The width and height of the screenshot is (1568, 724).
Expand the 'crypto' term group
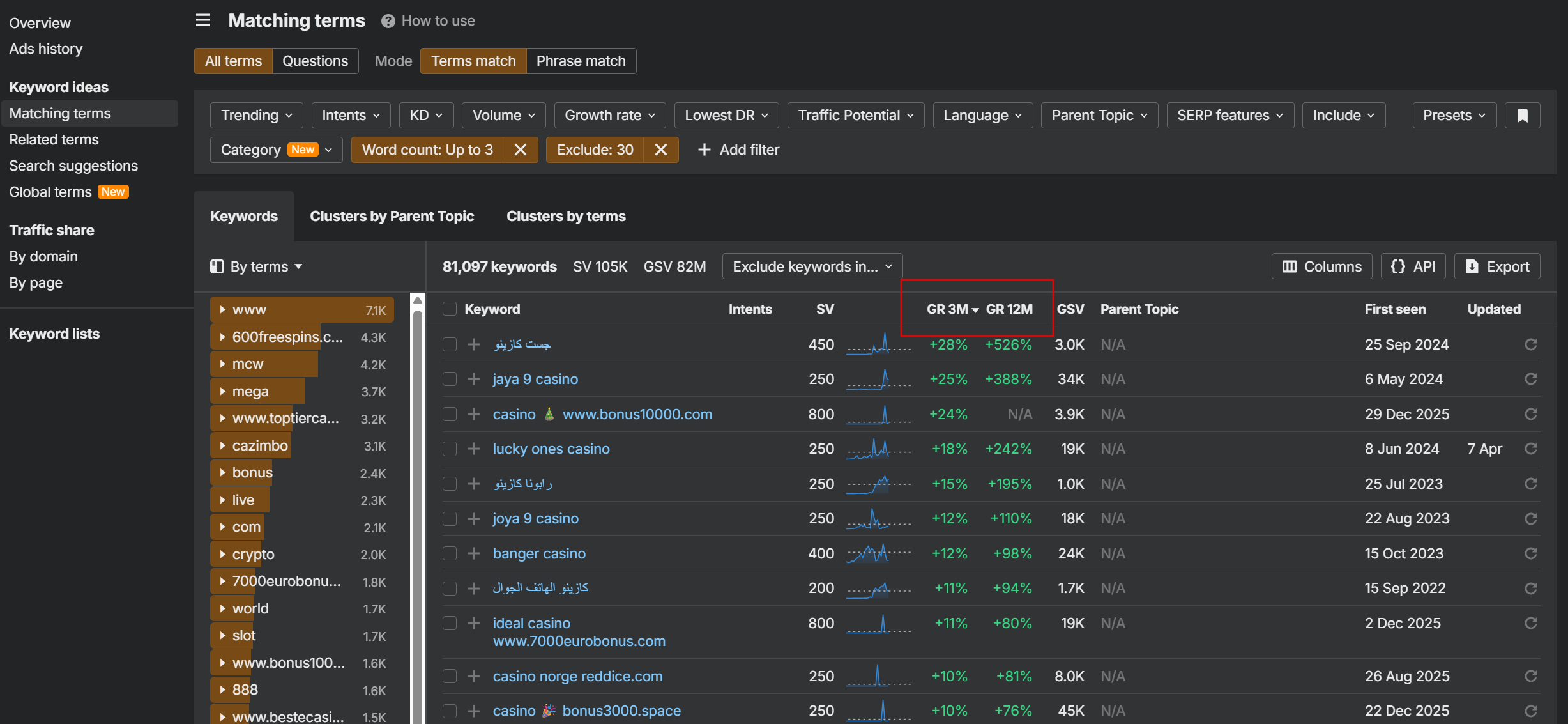222,554
